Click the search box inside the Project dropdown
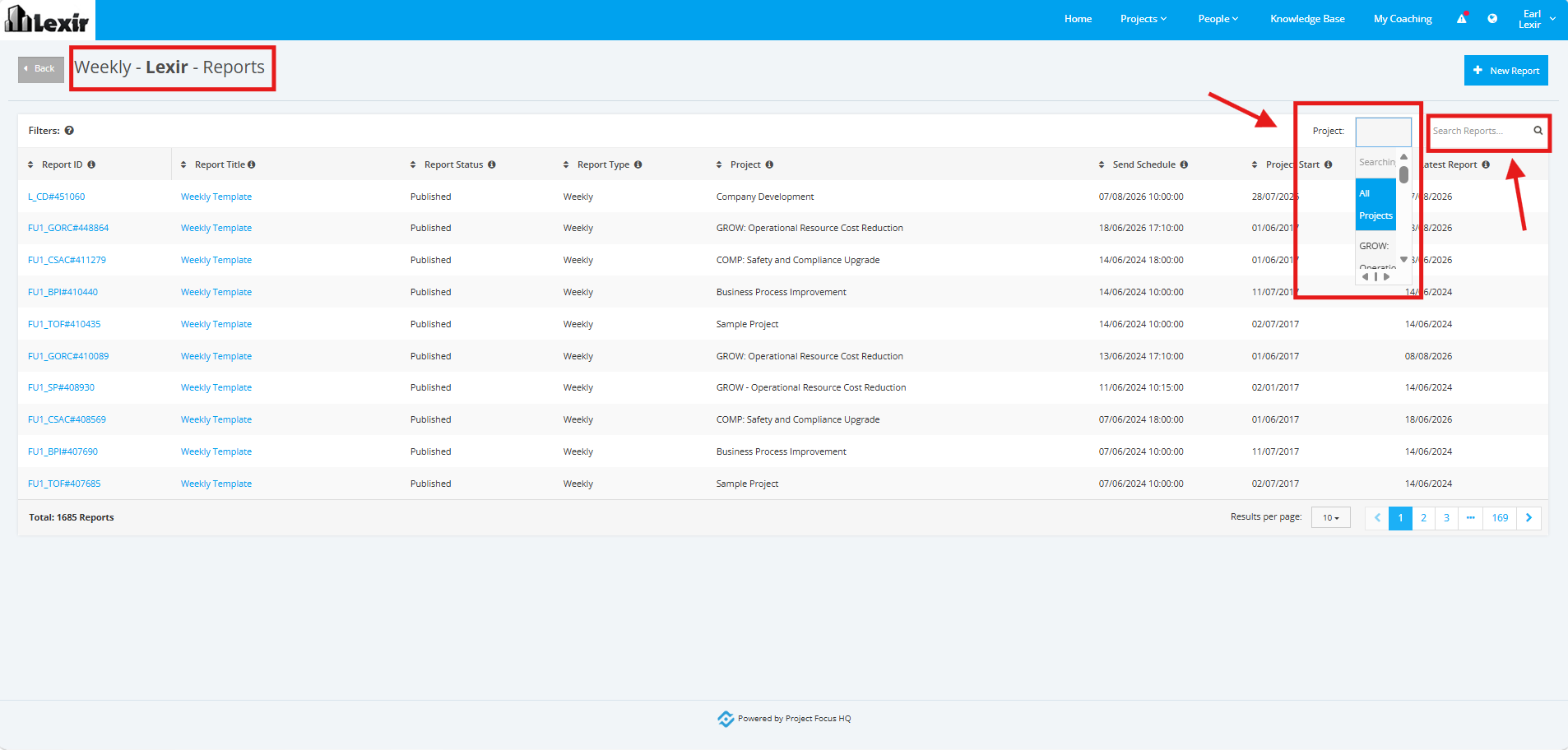 1376,162
